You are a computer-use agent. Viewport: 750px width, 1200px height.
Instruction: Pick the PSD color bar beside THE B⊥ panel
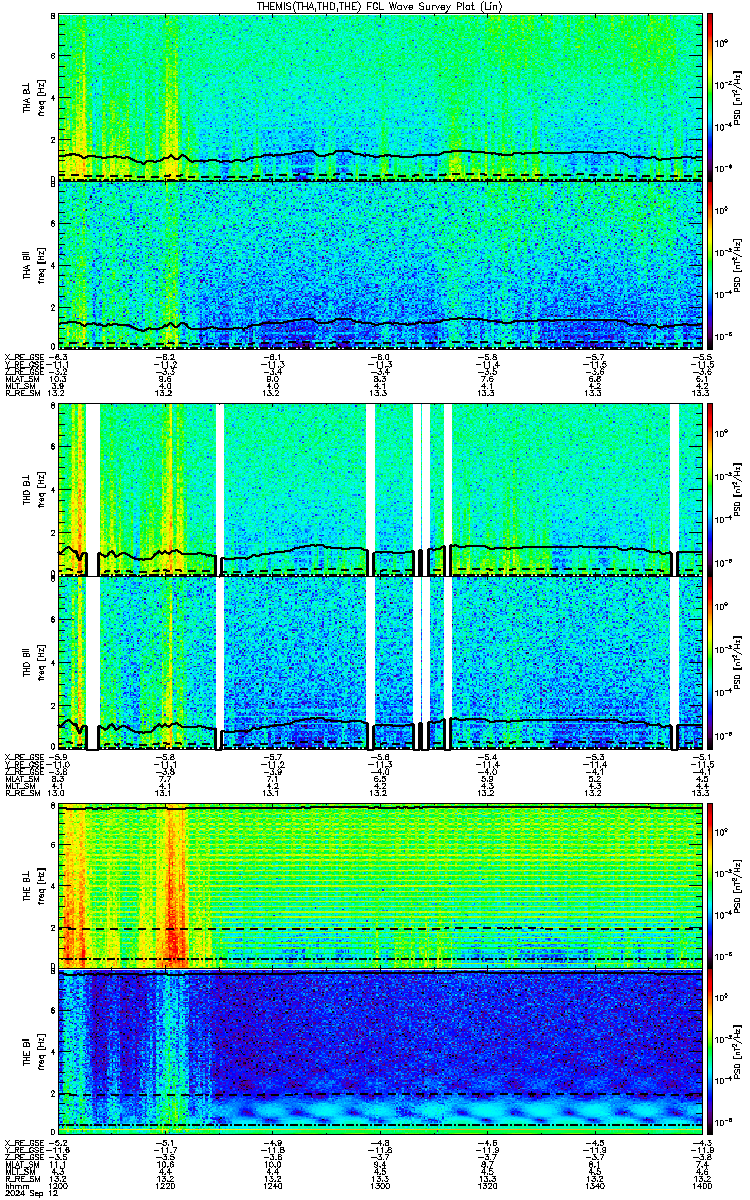click(710, 886)
